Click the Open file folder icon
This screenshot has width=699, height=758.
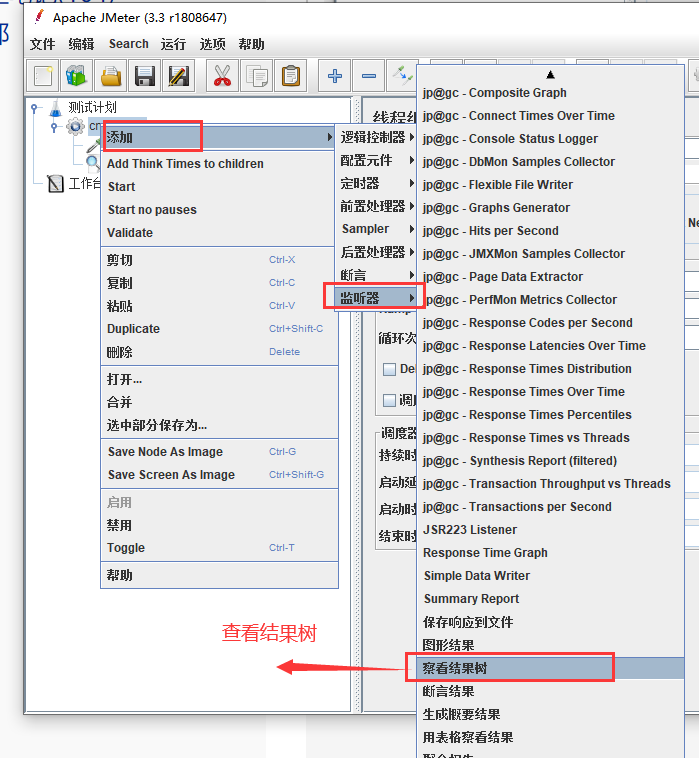coord(111,76)
